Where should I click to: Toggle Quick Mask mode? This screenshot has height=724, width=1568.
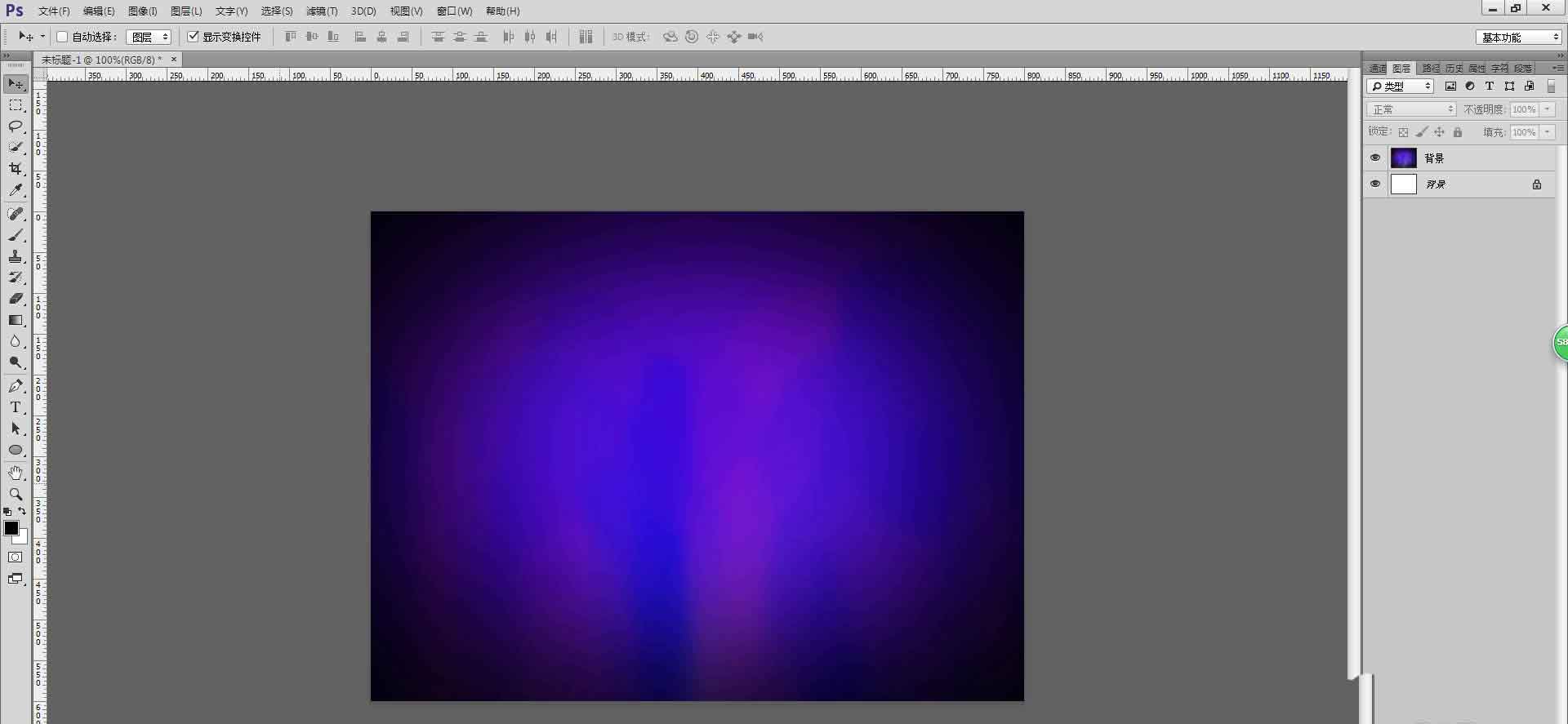(16, 557)
